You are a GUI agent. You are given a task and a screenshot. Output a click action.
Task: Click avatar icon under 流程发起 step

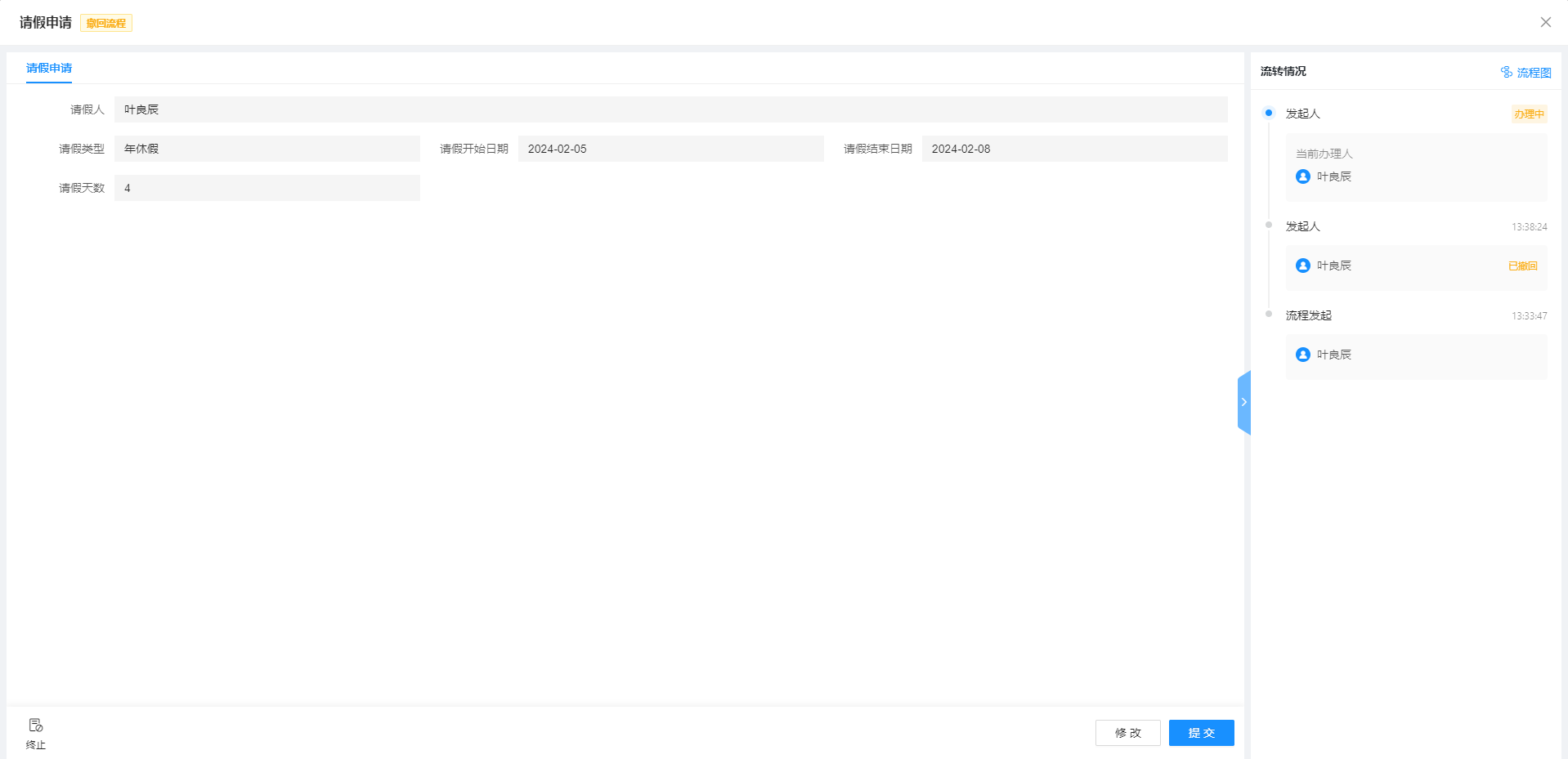pyautogui.click(x=1303, y=355)
